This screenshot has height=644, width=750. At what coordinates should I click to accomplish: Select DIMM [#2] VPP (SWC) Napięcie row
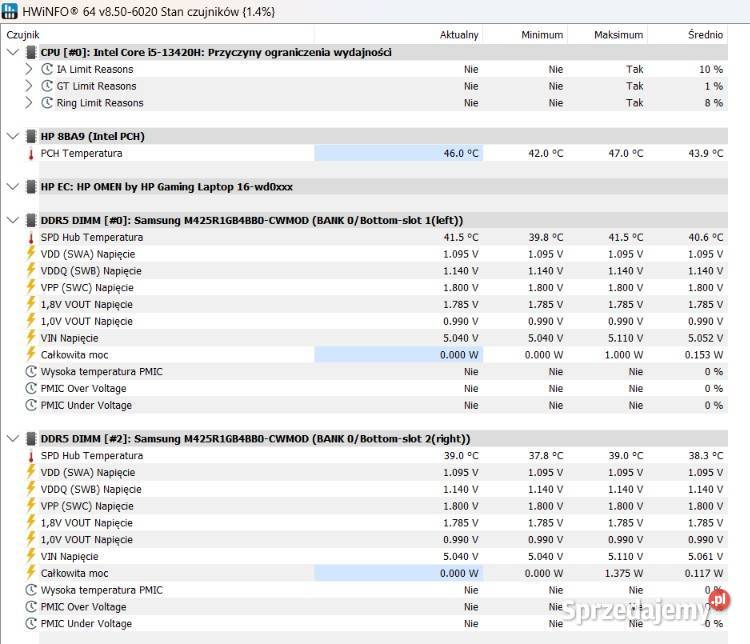pos(383,506)
